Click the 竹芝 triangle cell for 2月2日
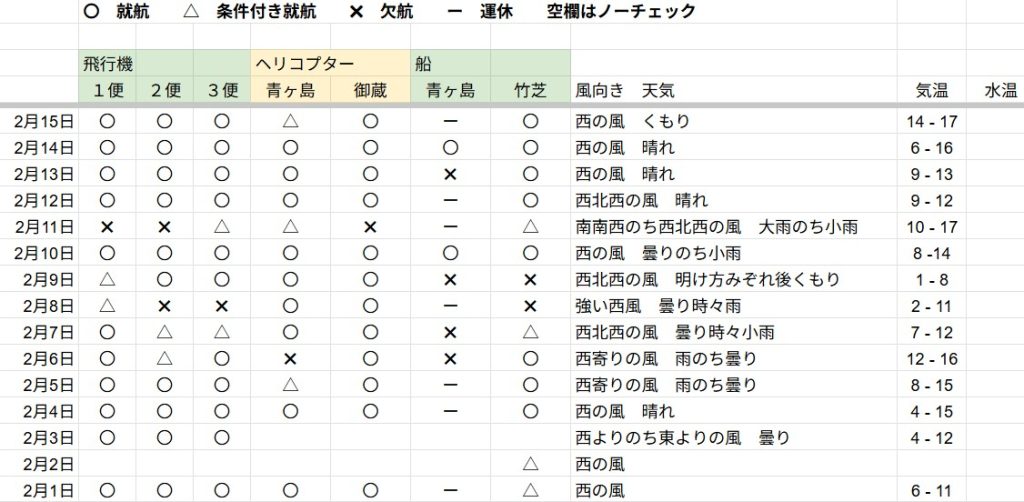This screenshot has width=1024, height=502. 530,464
